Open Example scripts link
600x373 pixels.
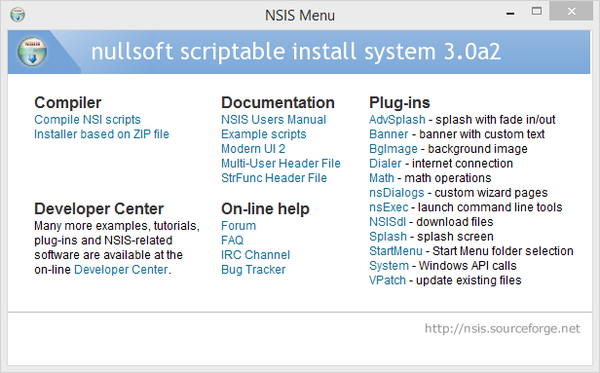point(264,134)
